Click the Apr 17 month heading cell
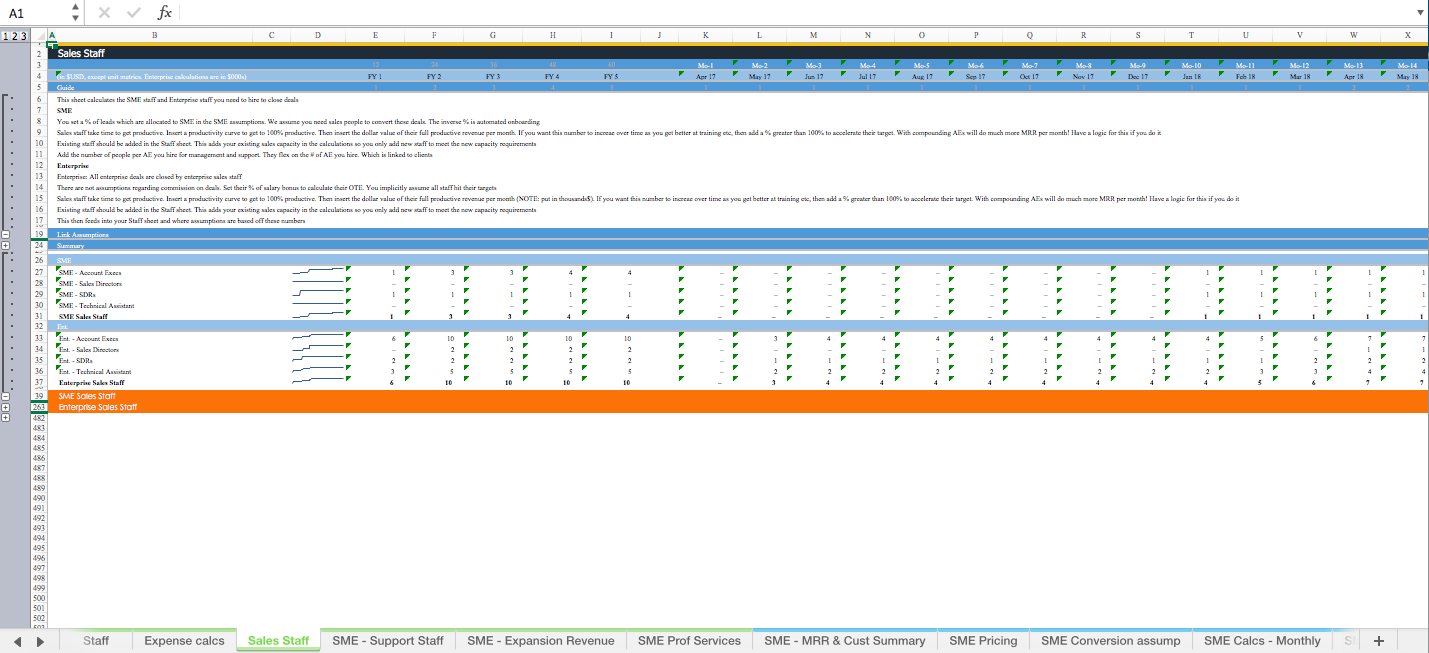The image size is (1429, 653). point(706,76)
